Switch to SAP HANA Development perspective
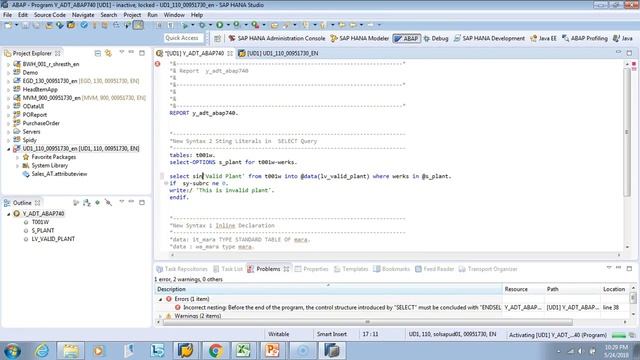This screenshot has height=360, width=640. [x=489, y=38]
